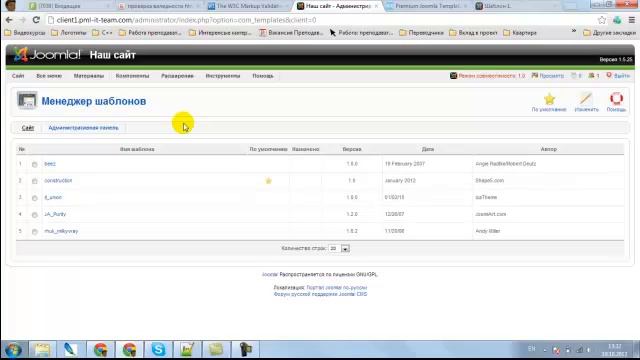Click the По умолчанию star toolbar icon
The image size is (640, 360).
(549, 99)
